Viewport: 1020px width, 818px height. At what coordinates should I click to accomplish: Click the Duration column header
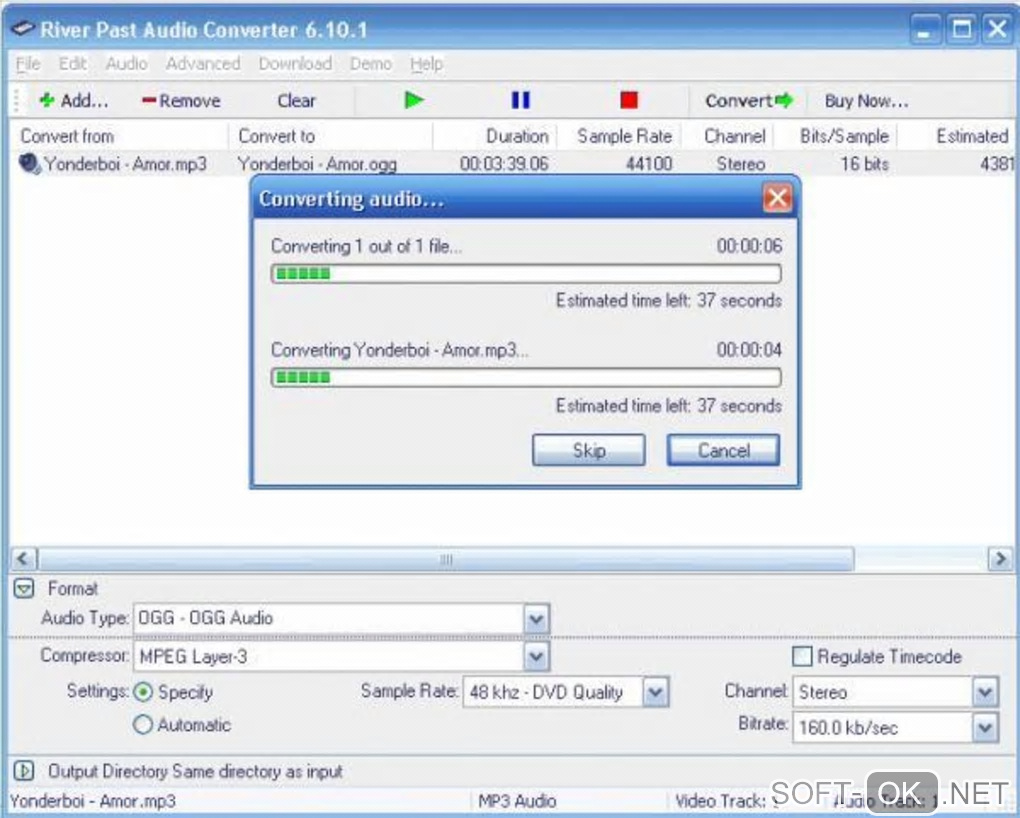(495, 136)
